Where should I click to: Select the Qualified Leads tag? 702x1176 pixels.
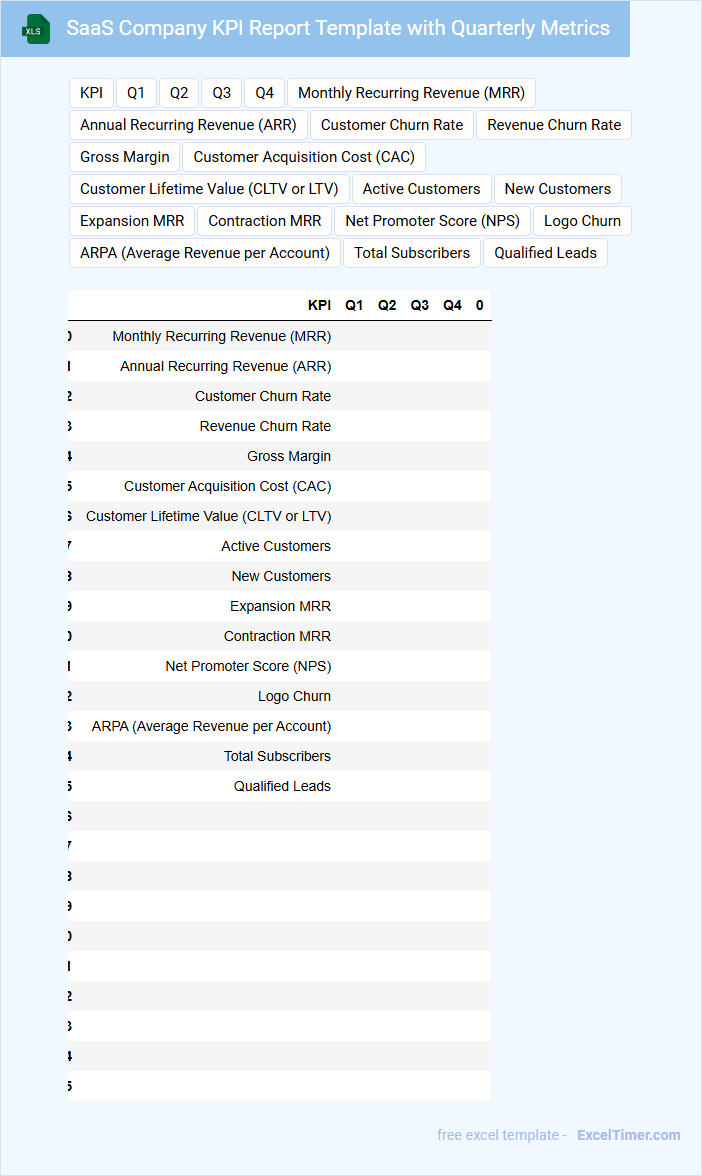pyautogui.click(x=545, y=253)
